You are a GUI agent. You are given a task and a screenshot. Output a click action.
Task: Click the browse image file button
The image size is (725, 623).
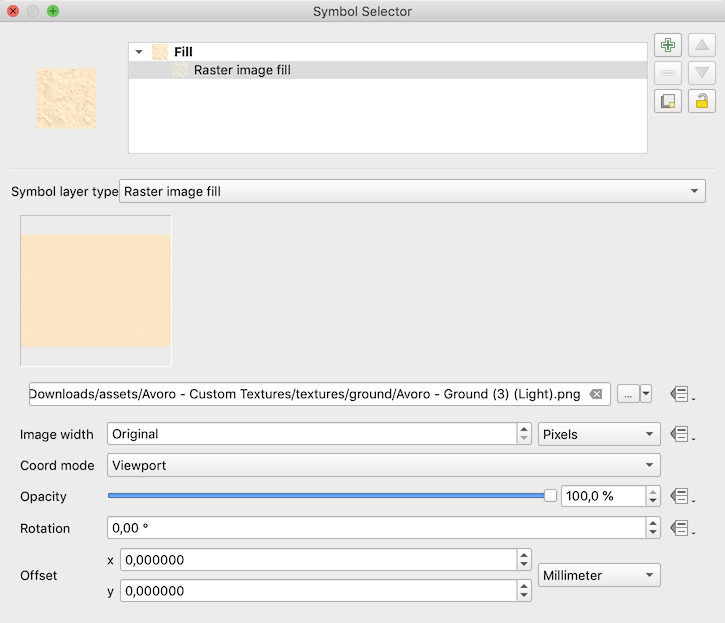tap(627, 394)
